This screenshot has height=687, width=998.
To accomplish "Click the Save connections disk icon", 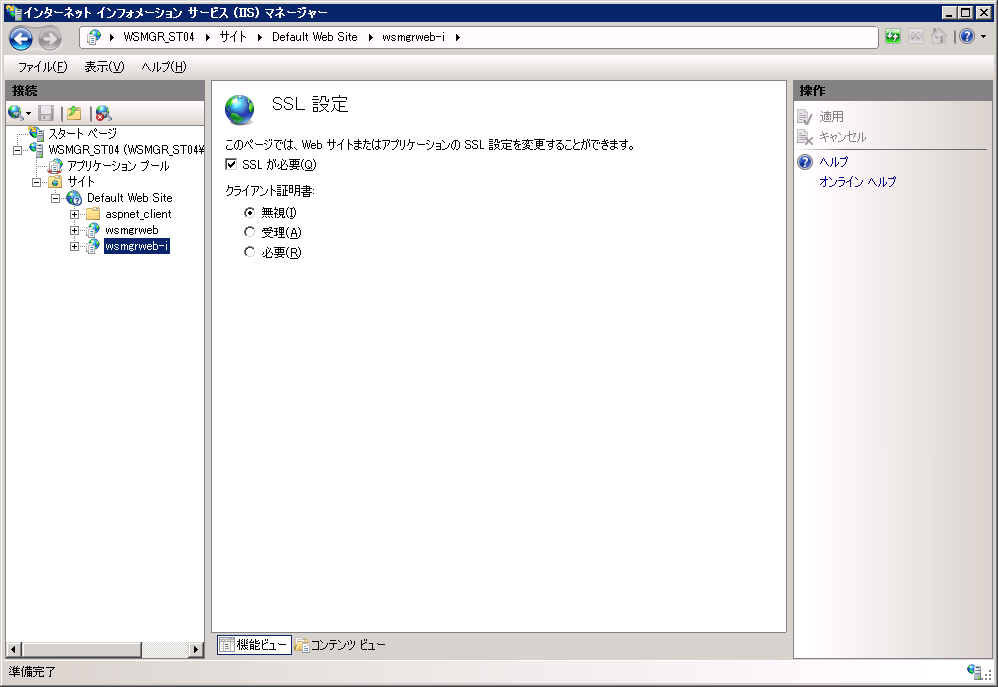I will click(x=46, y=113).
